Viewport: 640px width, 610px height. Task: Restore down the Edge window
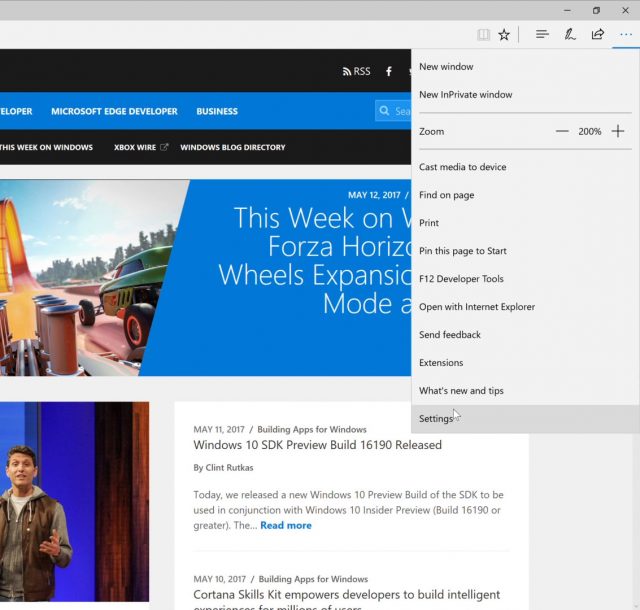[x=596, y=11]
